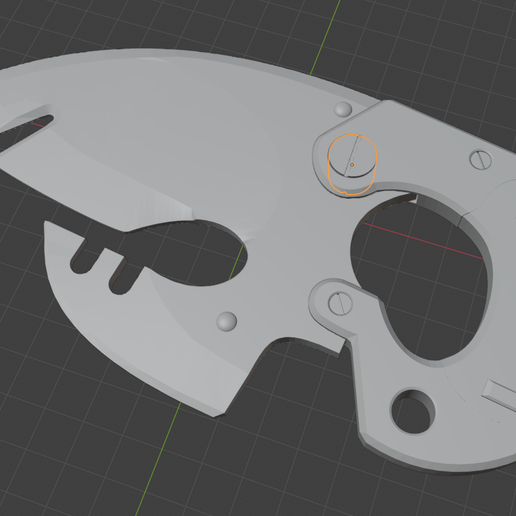This screenshot has width=516, height=516.
Task: Select the dome rivet near blade's top edge
Action: pos(343,109)
